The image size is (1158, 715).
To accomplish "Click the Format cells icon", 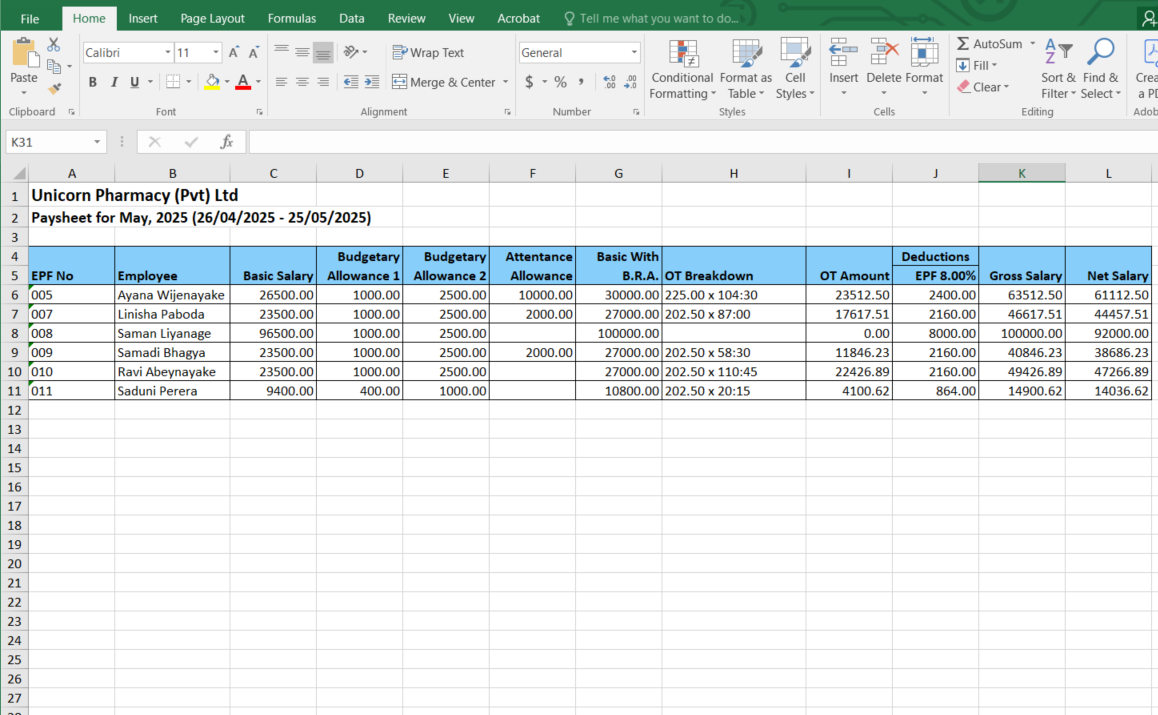I will [924, 53].
